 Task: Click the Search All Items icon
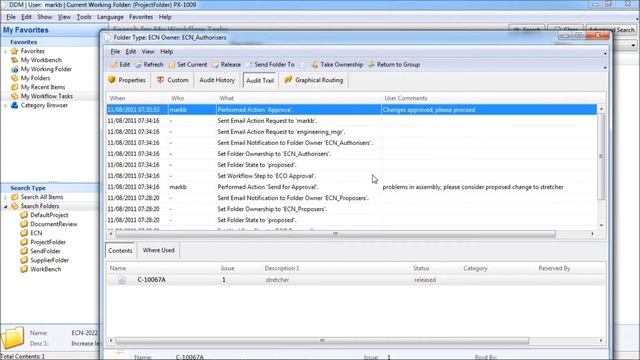(x=15, y=197)
